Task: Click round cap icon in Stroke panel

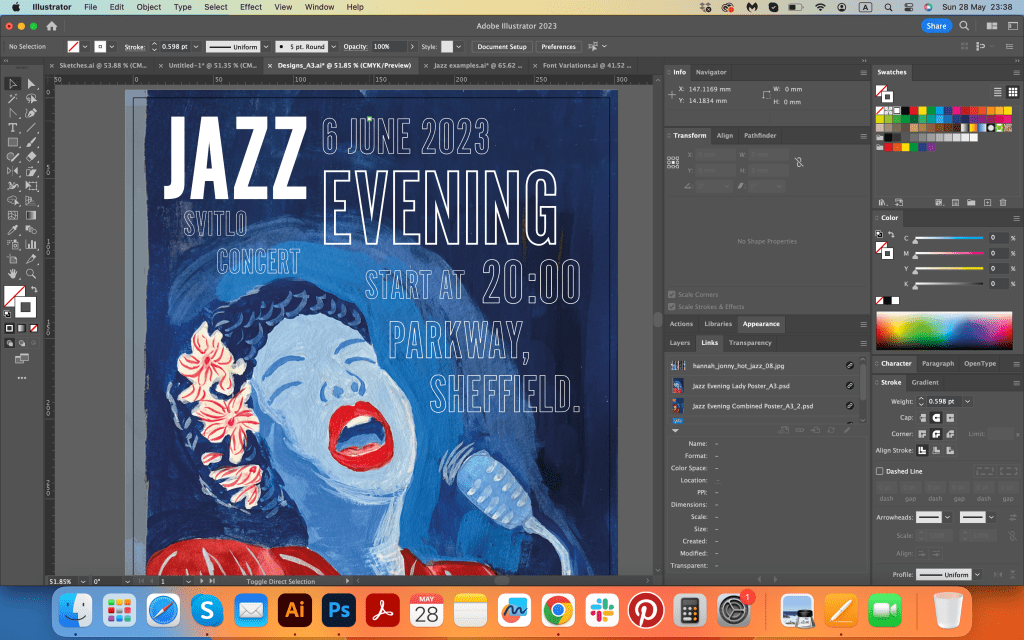Action: (x=936, y=417)
